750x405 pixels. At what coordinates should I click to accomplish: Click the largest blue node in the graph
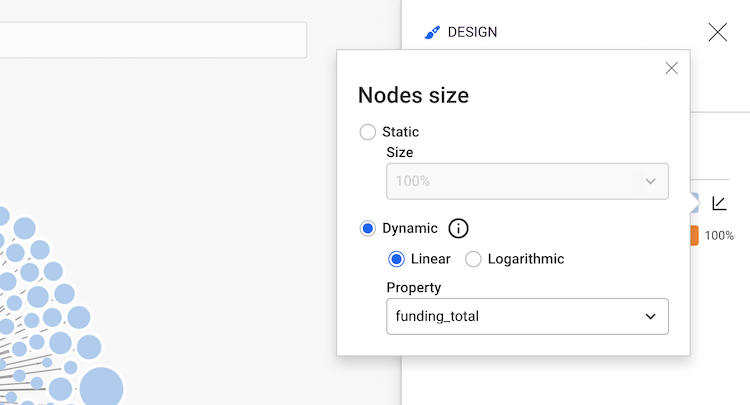[101, 388]
